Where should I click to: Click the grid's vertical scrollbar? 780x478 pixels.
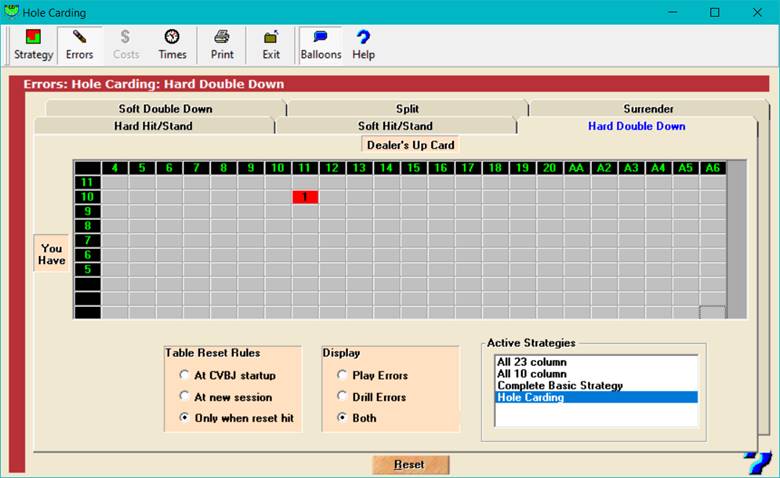pos(737,240)
